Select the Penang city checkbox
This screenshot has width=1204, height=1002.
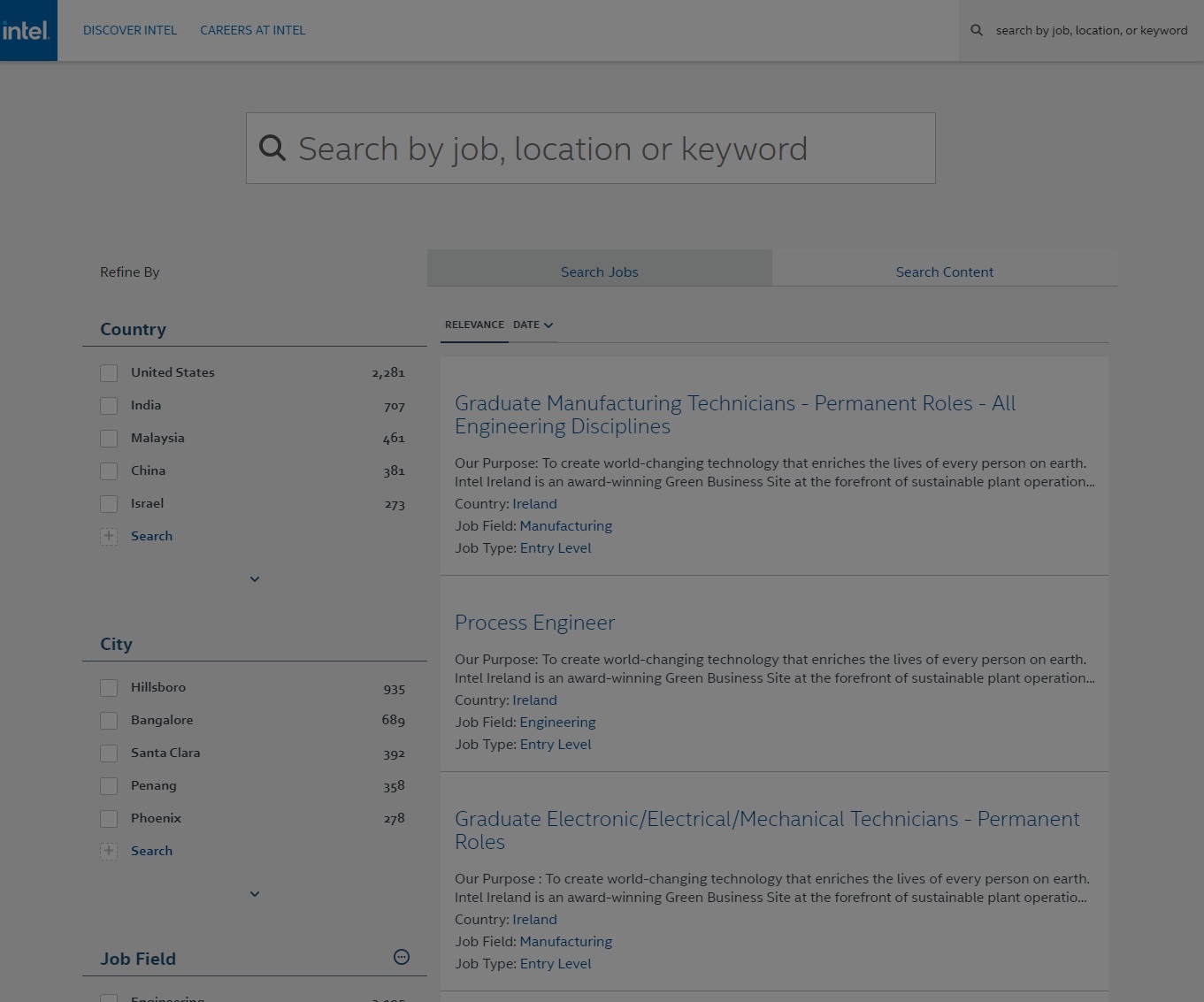click(109, 786)
